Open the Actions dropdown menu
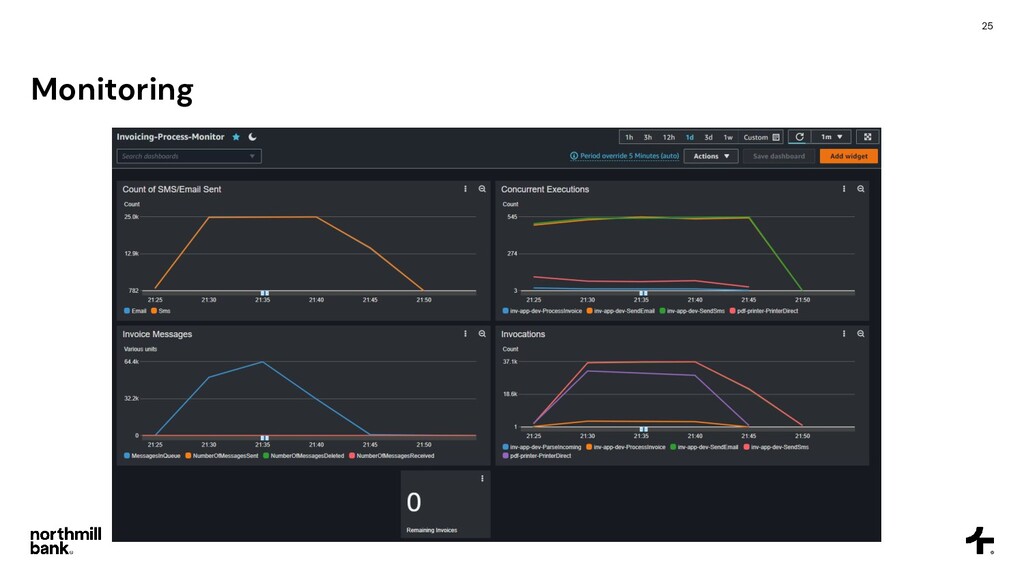 [711, 156]
